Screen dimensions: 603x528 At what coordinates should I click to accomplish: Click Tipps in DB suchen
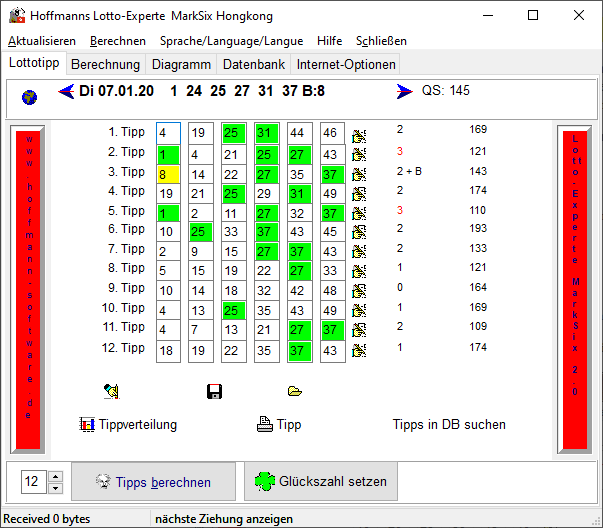coord(449,425)
